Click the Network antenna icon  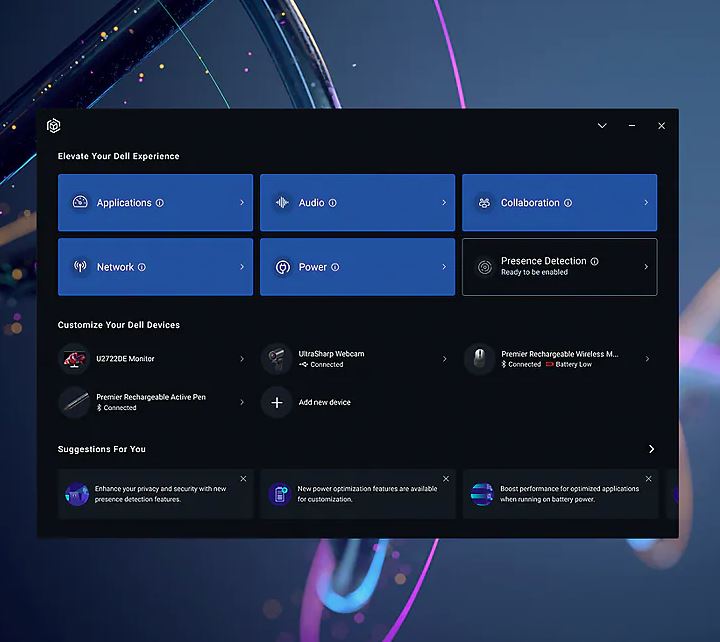[x=80, y=267]
